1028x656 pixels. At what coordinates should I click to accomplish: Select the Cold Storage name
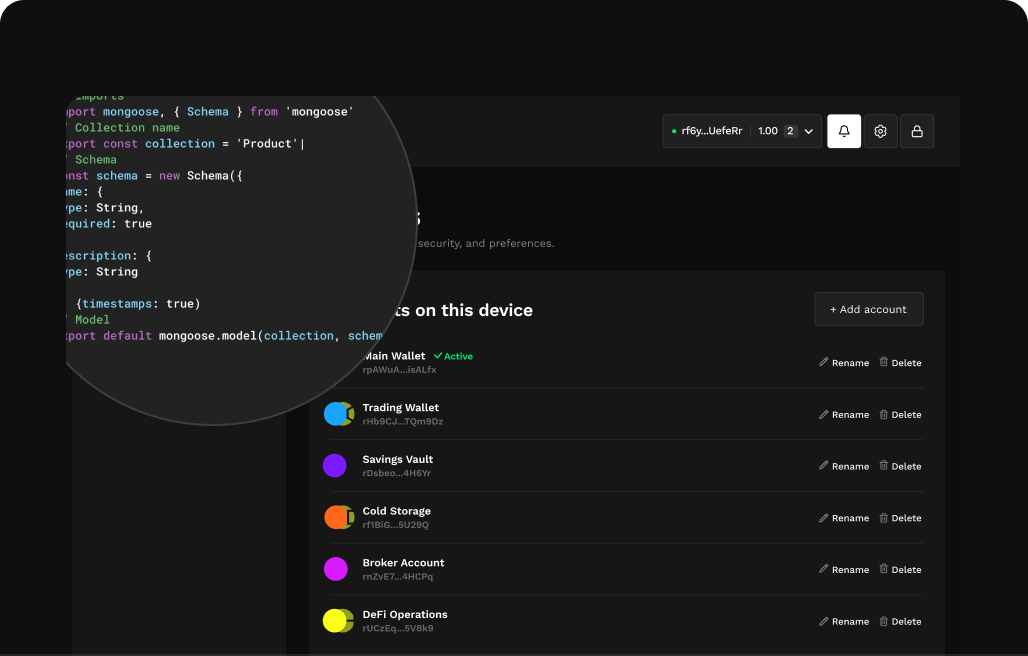click(x=397, y=511)
